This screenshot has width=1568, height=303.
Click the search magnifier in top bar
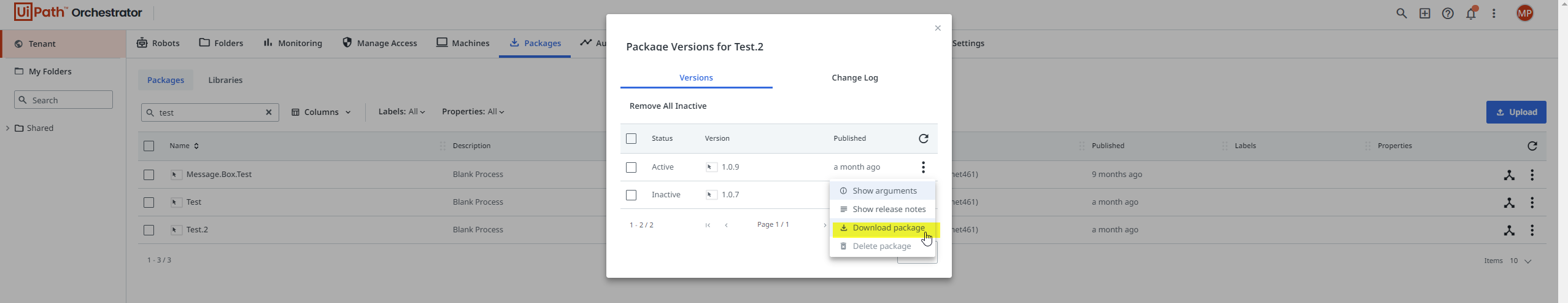(1401, 14)
